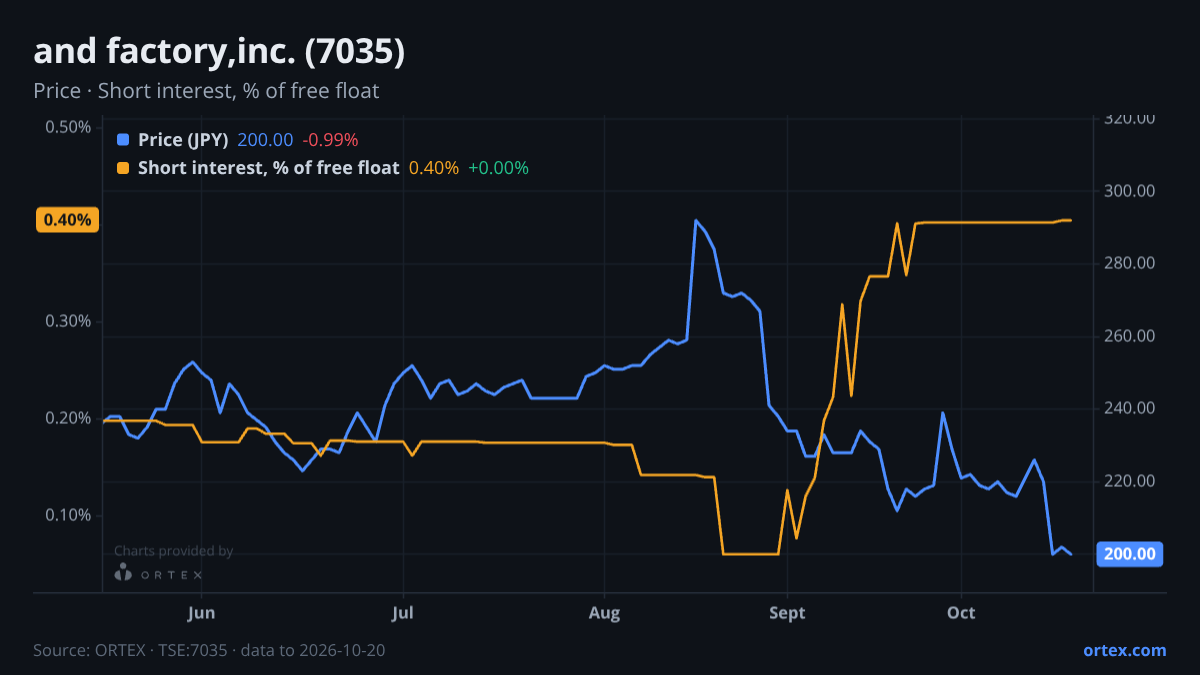Click the Price · Short interest subtitle

(206, 91)
